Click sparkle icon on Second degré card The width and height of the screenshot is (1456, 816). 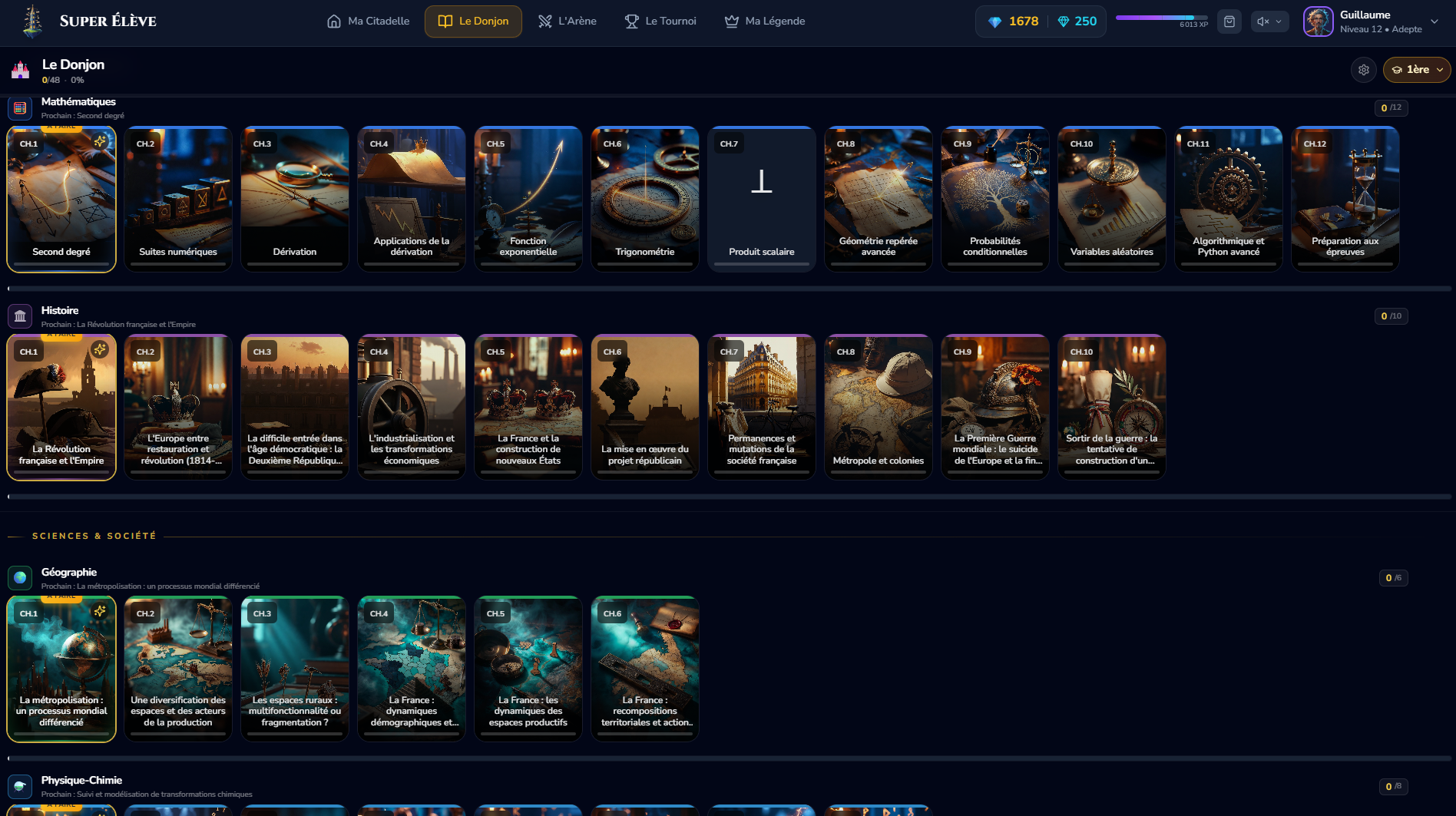coord(100,141)
